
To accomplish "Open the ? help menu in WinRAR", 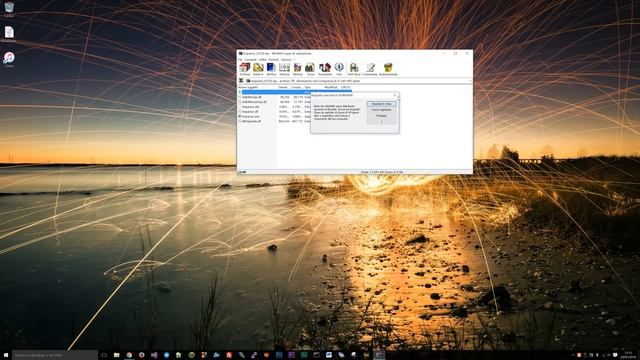I will click(294, 60).
